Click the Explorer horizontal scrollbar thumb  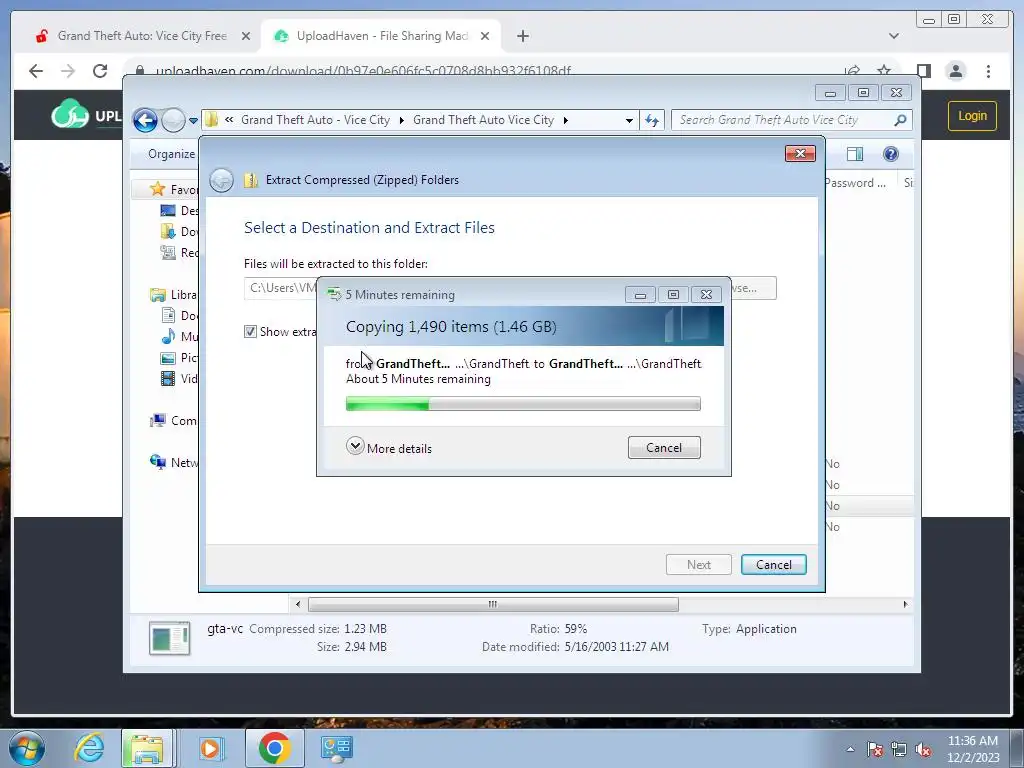click(493, 605)
